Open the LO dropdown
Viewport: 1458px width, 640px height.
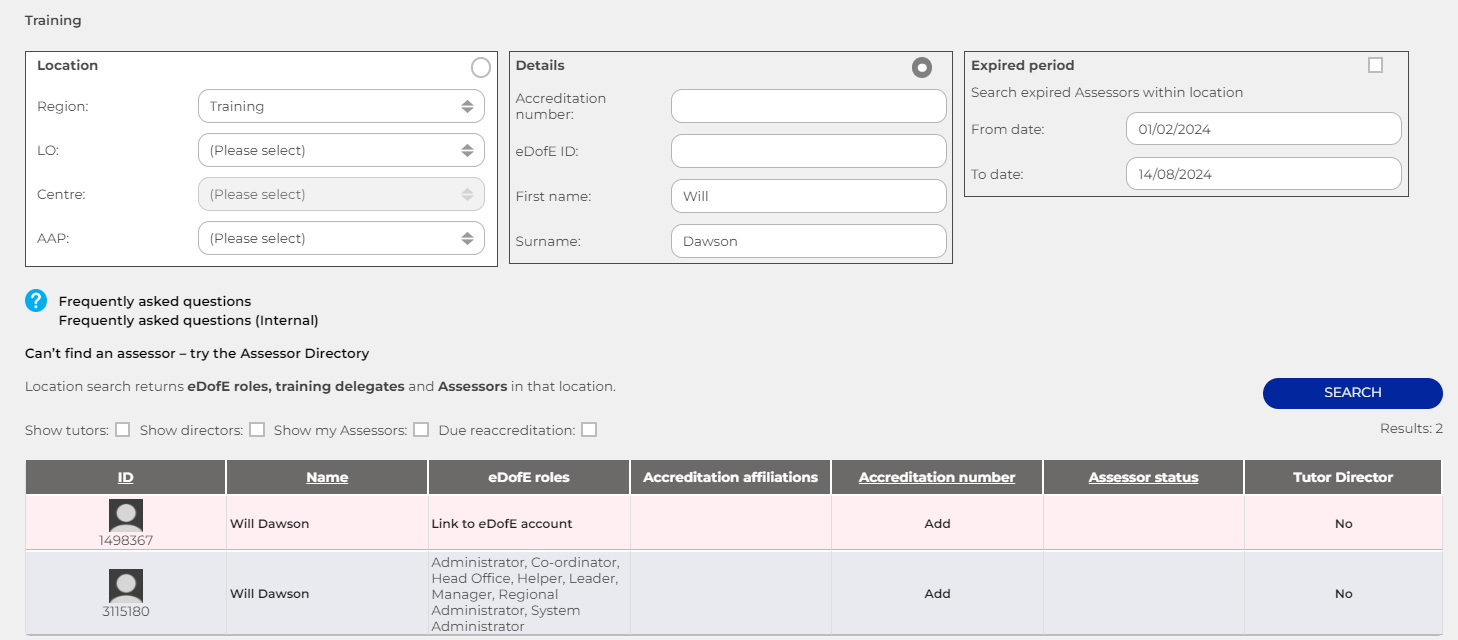pyautogui.click(x=341, y=149)
